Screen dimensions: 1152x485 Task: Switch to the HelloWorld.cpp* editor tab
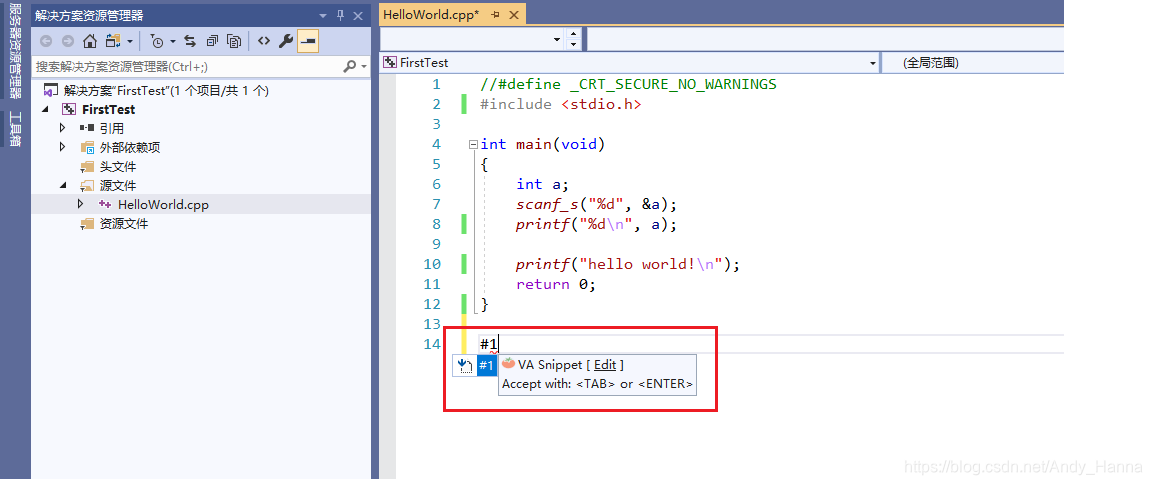tap(431, 14)
